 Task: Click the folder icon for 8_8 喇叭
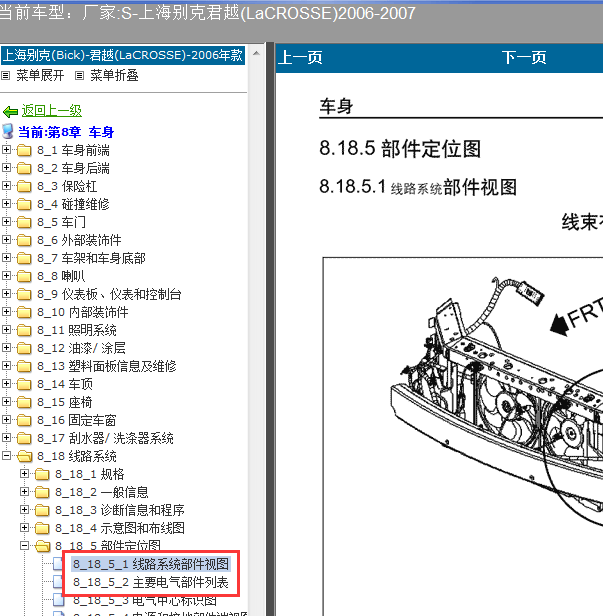(24, 276)
